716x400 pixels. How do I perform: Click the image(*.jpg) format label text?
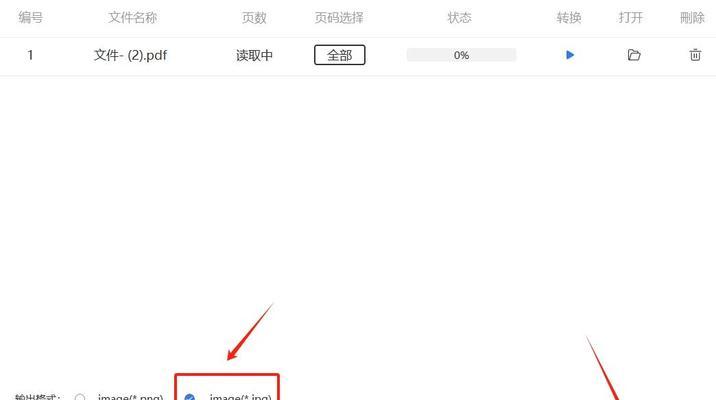(x=240, y=397)
